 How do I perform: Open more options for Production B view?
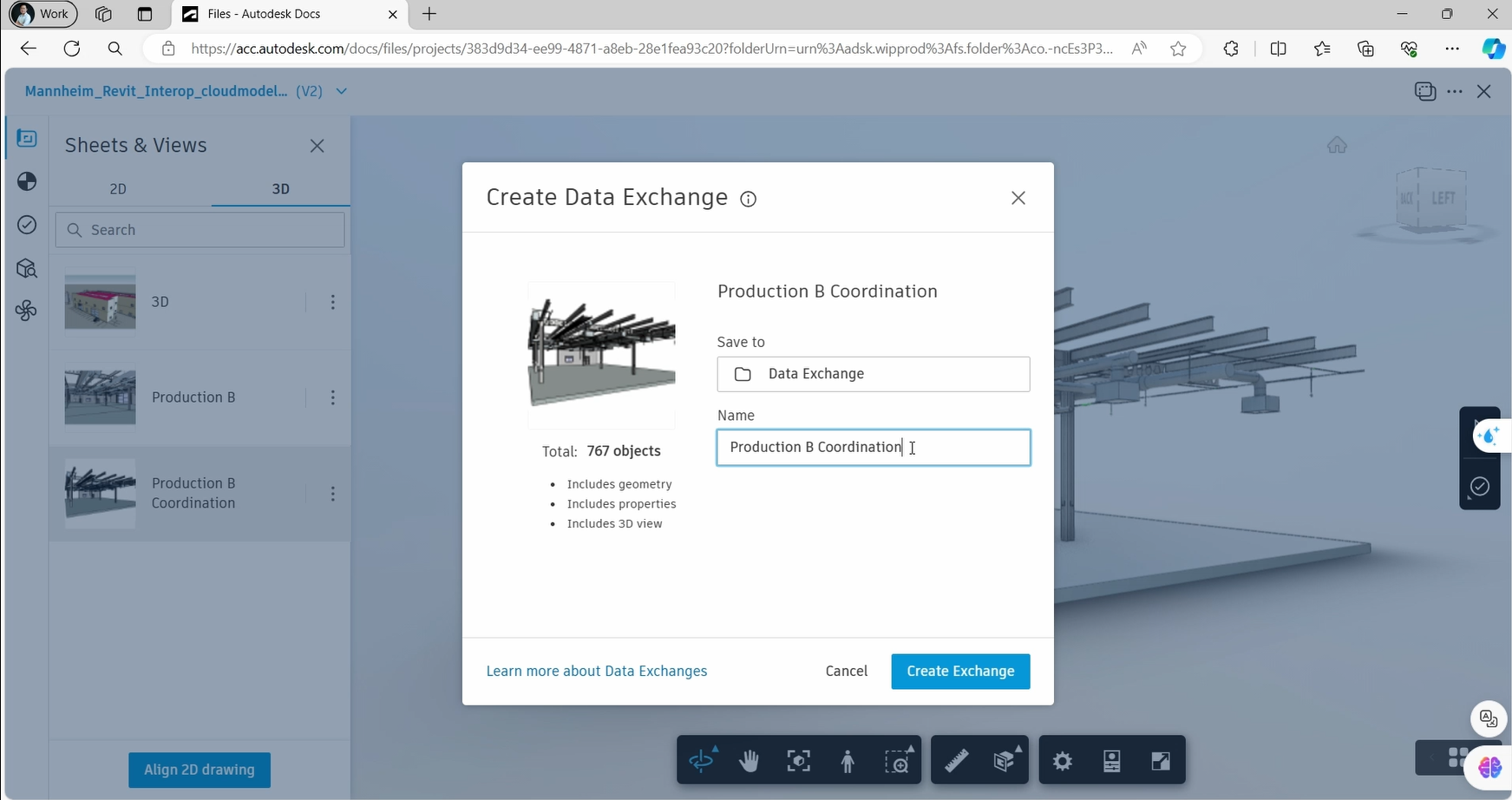(x=333, y=397)
